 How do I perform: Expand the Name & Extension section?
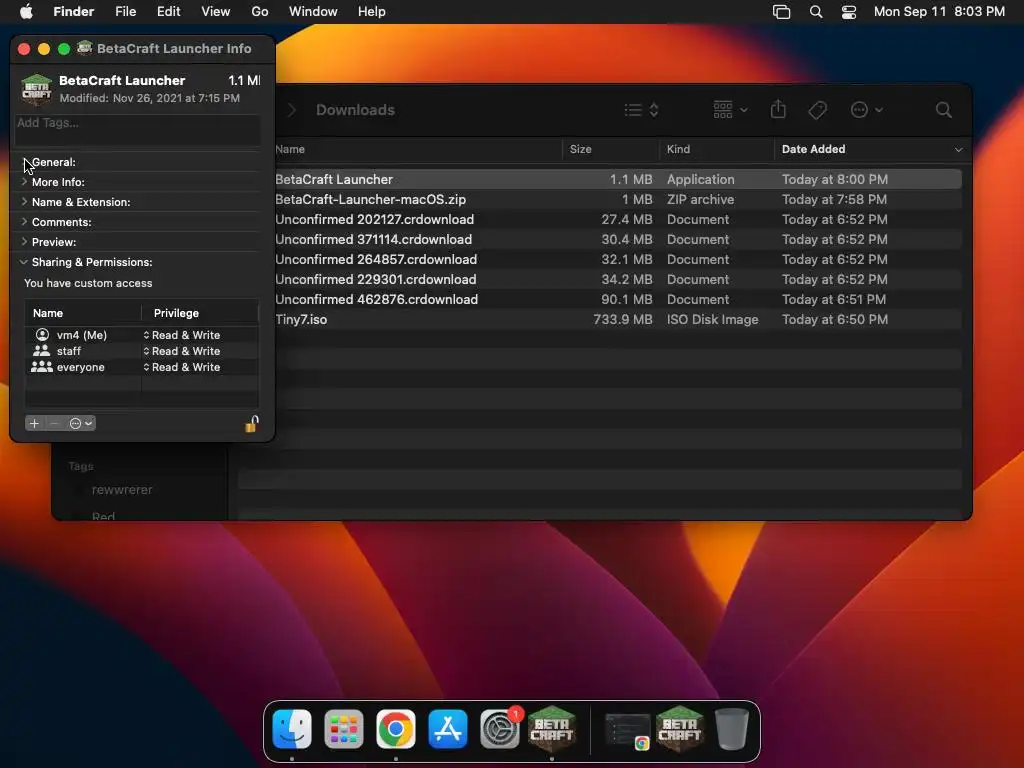pyautogui.click(x=24, y=202)
